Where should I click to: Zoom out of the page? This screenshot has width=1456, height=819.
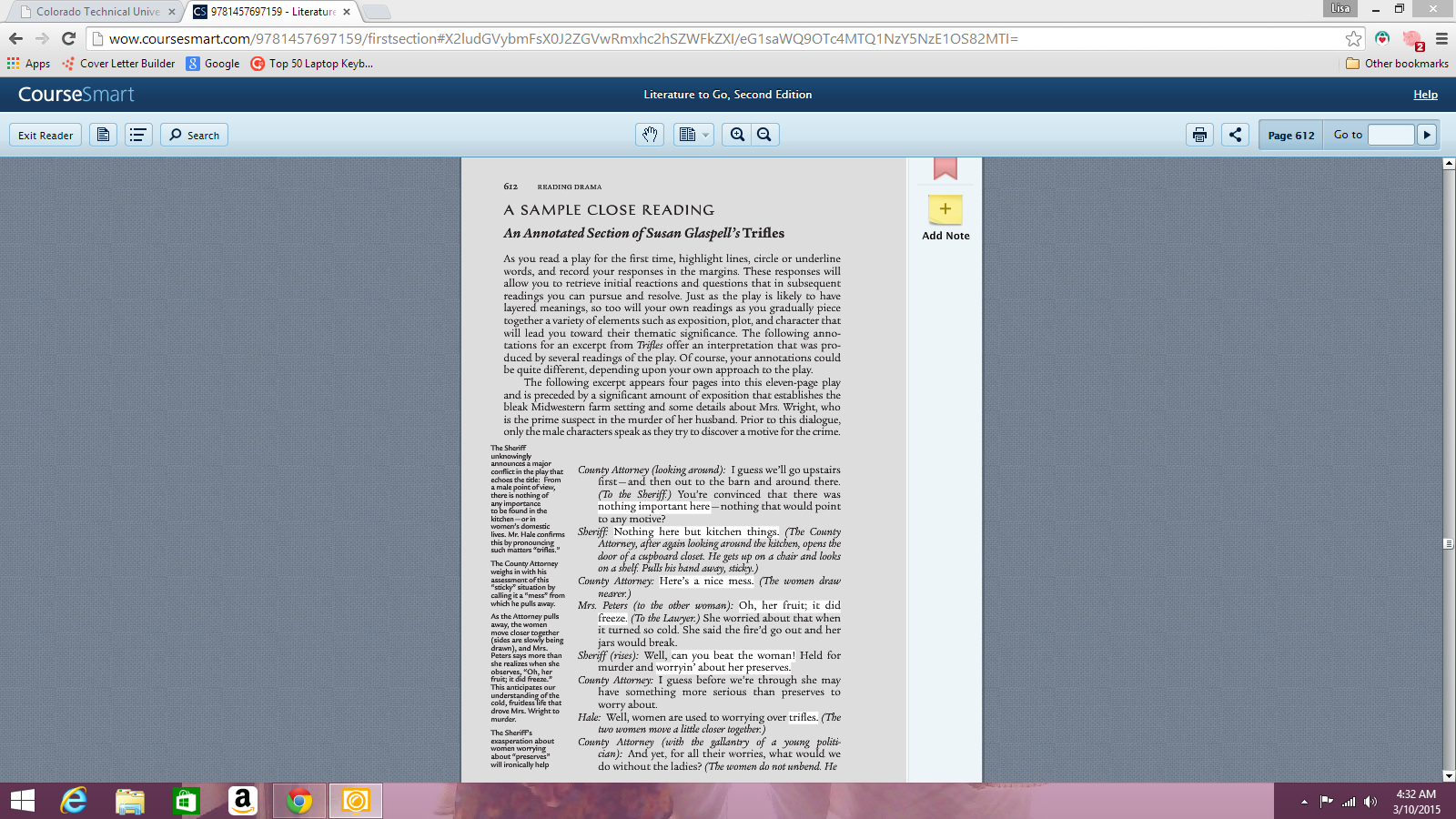click(764, 135)
